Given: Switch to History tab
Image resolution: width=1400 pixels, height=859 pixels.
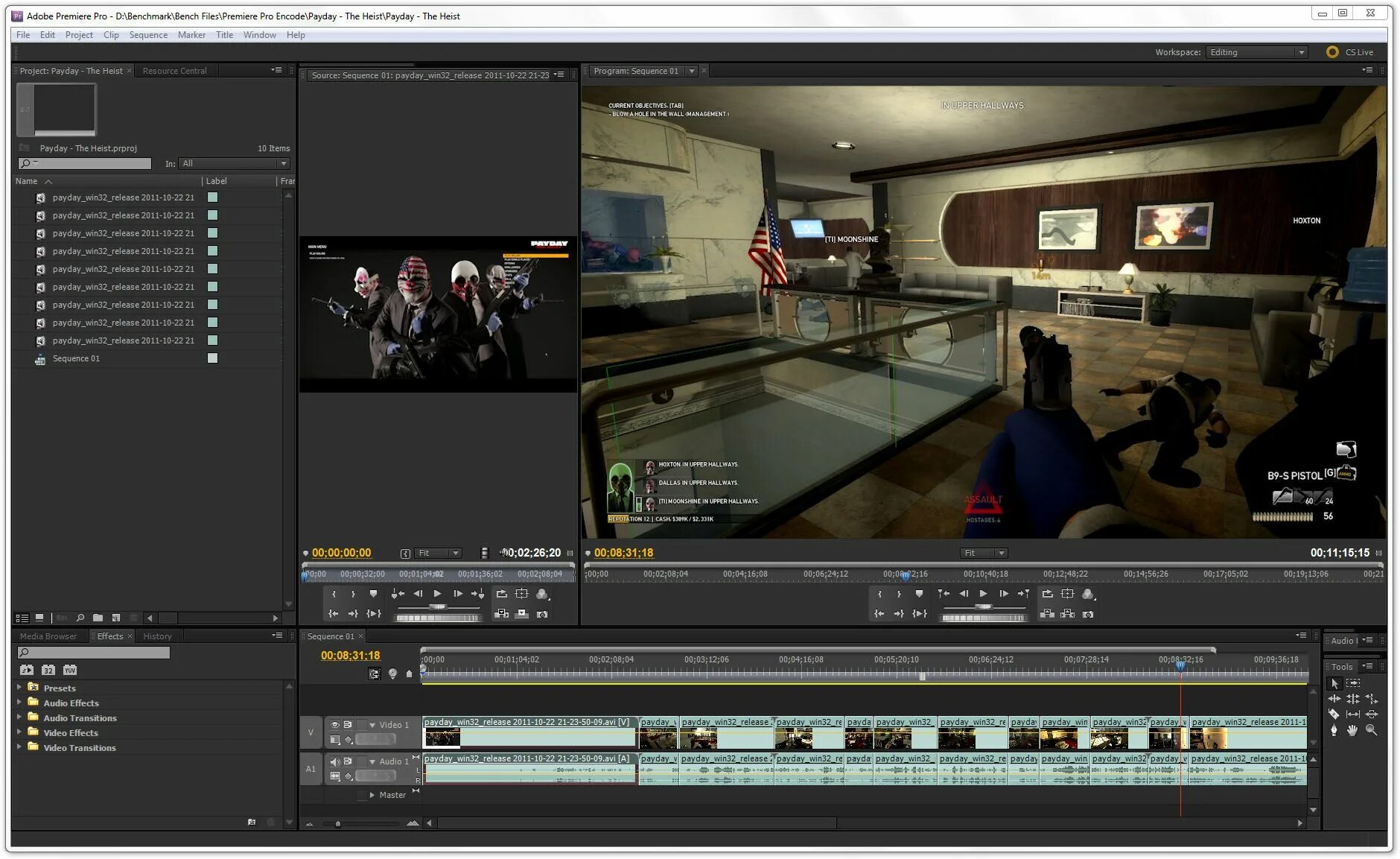Looking at the screenshot, I should point(157,636).
